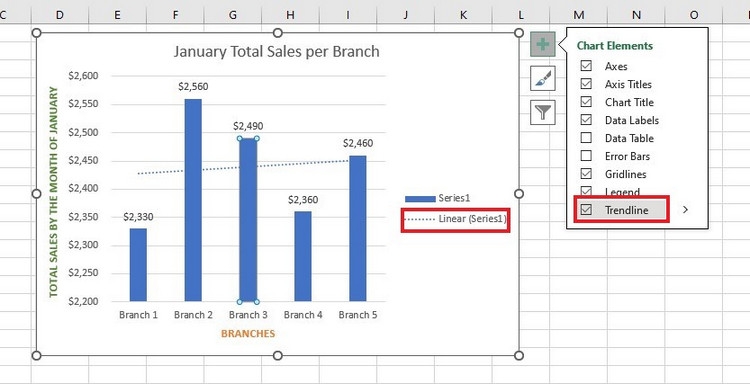Viewport: 750px width, 384px height.
Task: Select the $2,460 data label
Action: tap(358, 143)
